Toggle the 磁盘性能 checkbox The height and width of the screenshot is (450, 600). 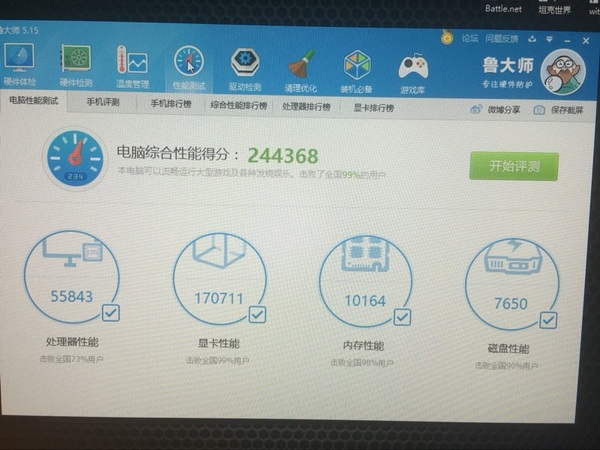(548, 321)
